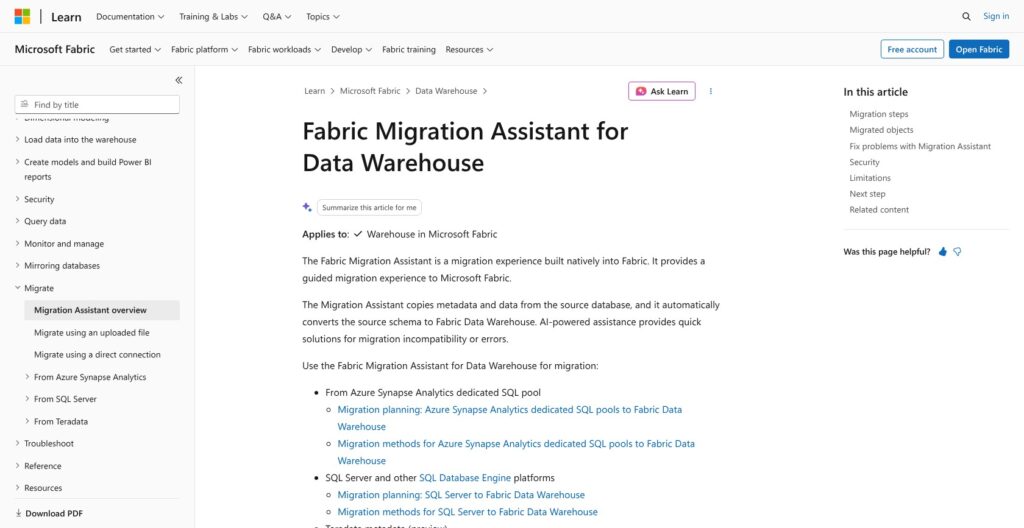1024x528 pixels.
Task: Expand the Fabric platform menu
Action: [x=204, y=50]
